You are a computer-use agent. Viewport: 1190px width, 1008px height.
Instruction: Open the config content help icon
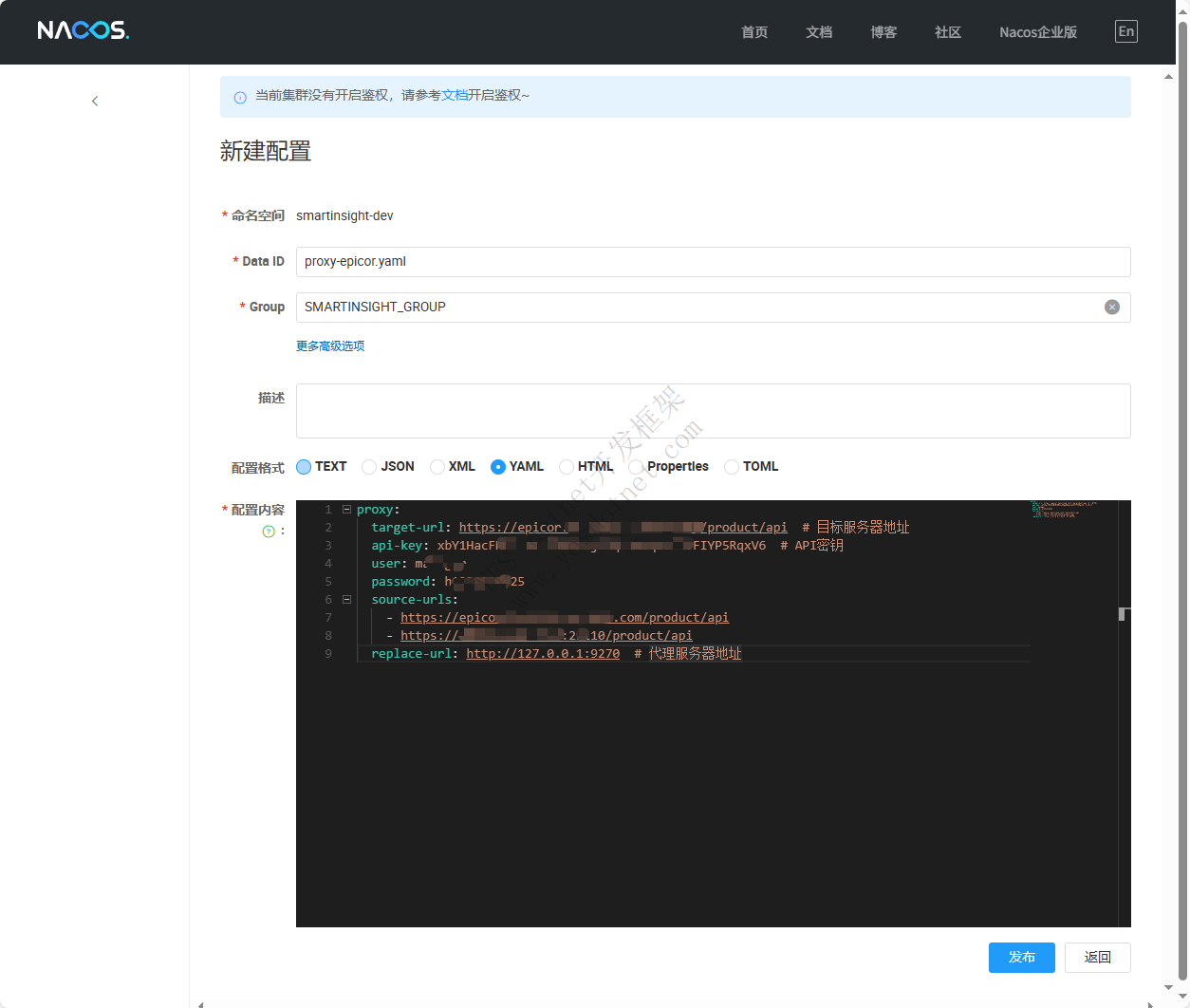269,532
